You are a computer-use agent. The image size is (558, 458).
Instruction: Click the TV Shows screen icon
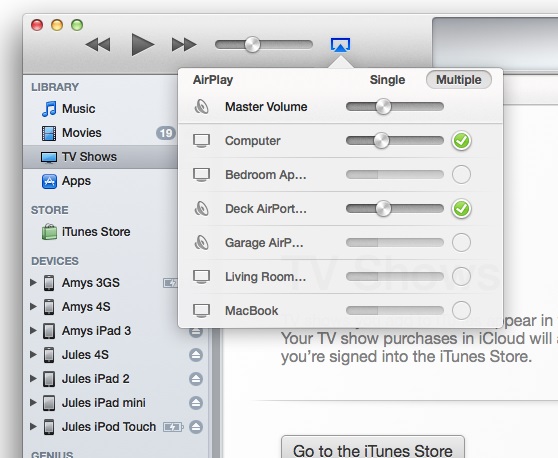(49, 157)
